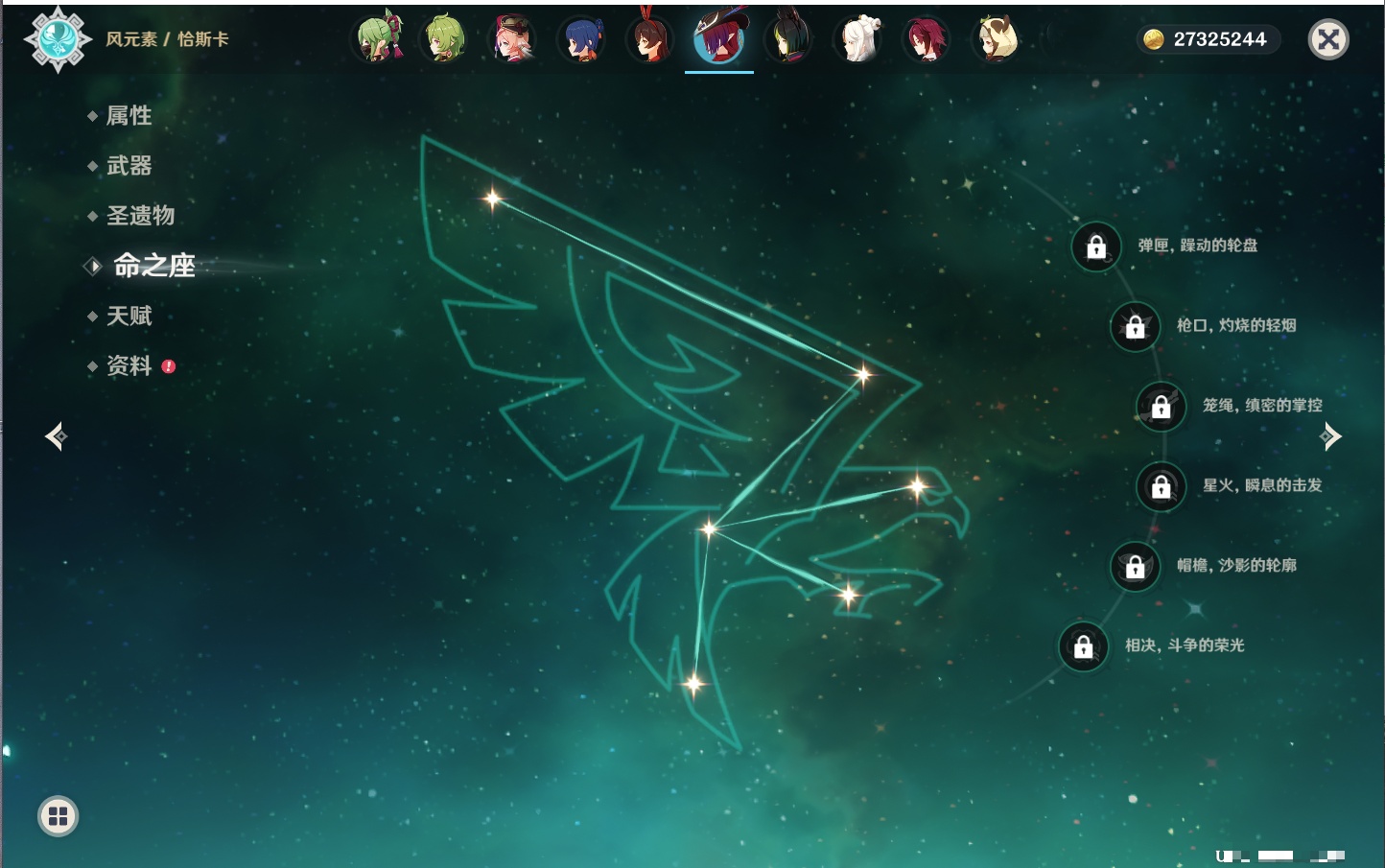Select the masked green-haired character with purple ribbon
This screenshot has width=1385, height=868.
pyautogui.click(x=379, y=39)
